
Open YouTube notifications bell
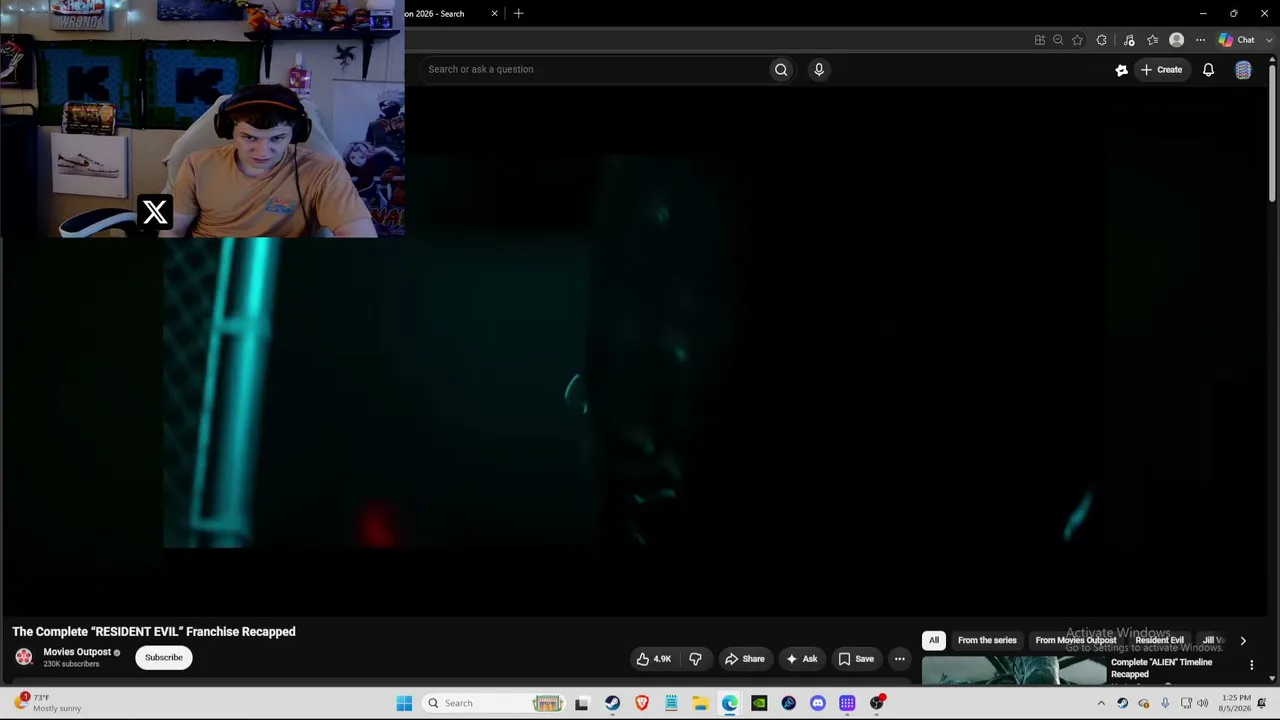[x=1208, y=69]
